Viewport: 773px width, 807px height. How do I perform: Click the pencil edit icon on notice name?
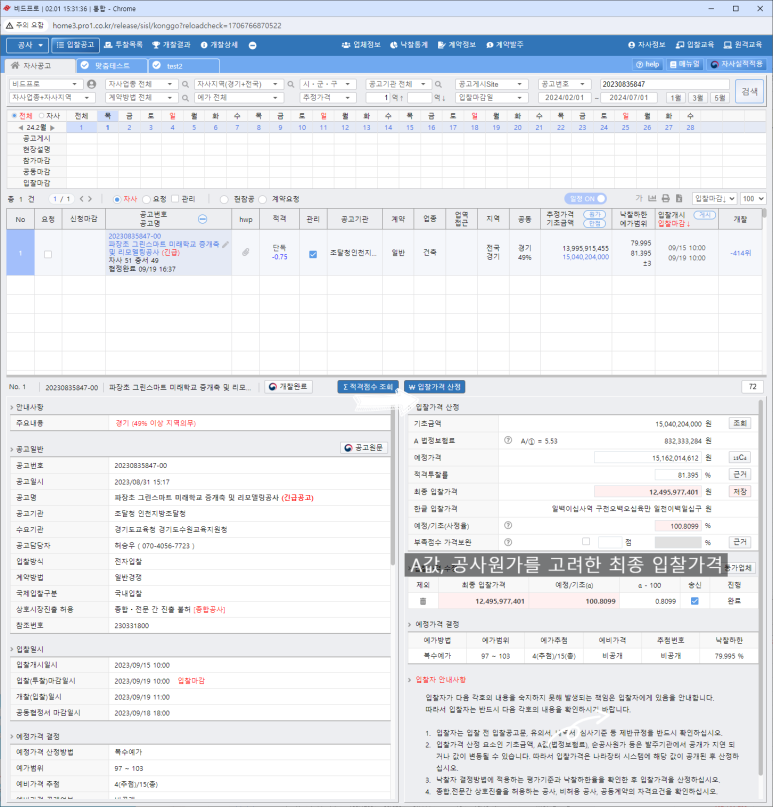pyautogui.click(x=225, y=244)
